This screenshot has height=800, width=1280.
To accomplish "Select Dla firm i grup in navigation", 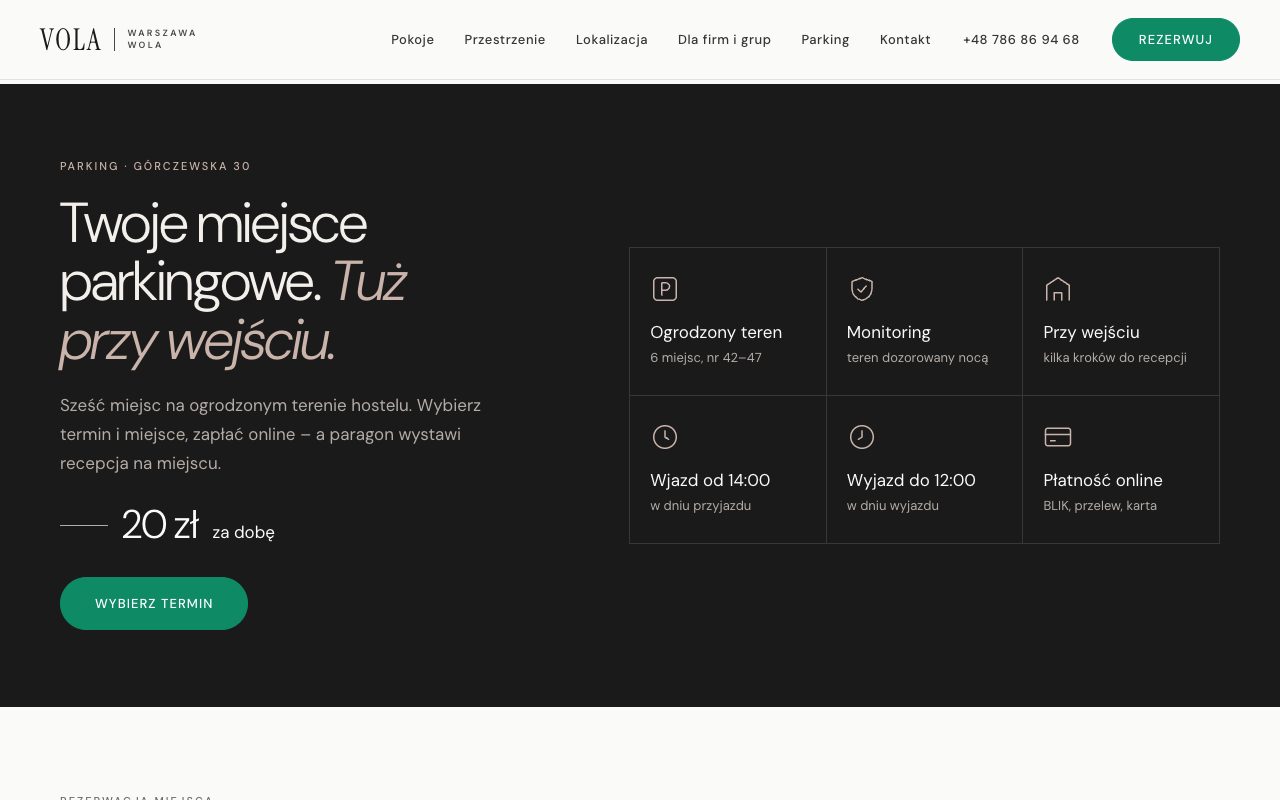I will click(x=724, y=40).
